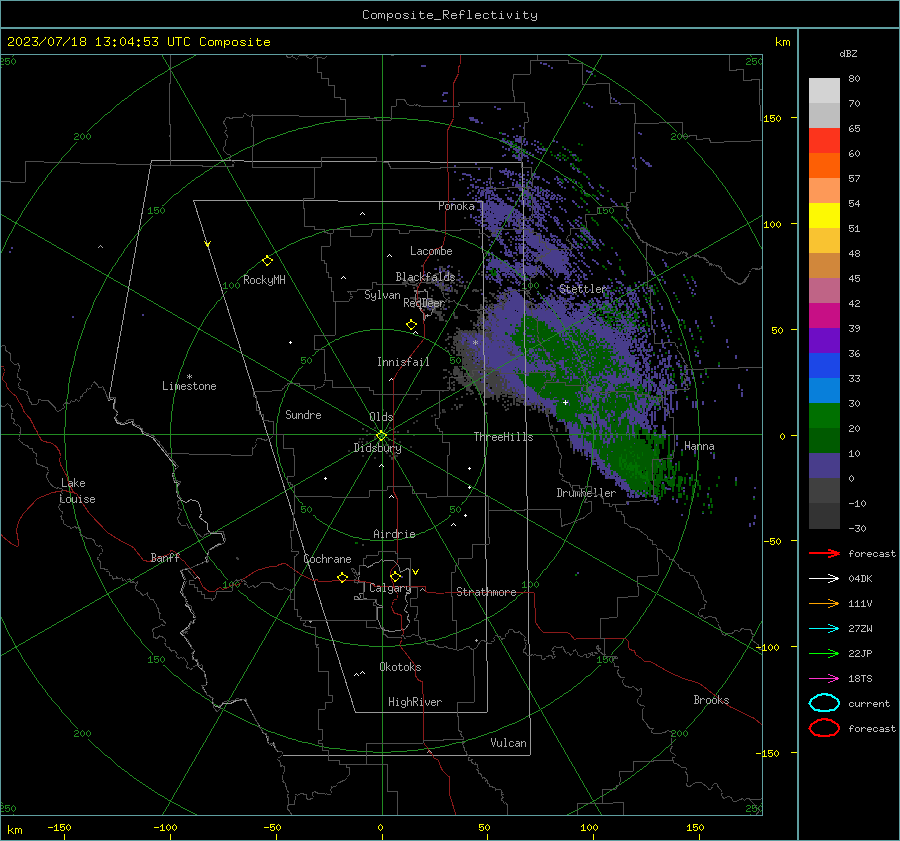
Task: Click the Stettler town label
Action: click(x=583, y=289)
